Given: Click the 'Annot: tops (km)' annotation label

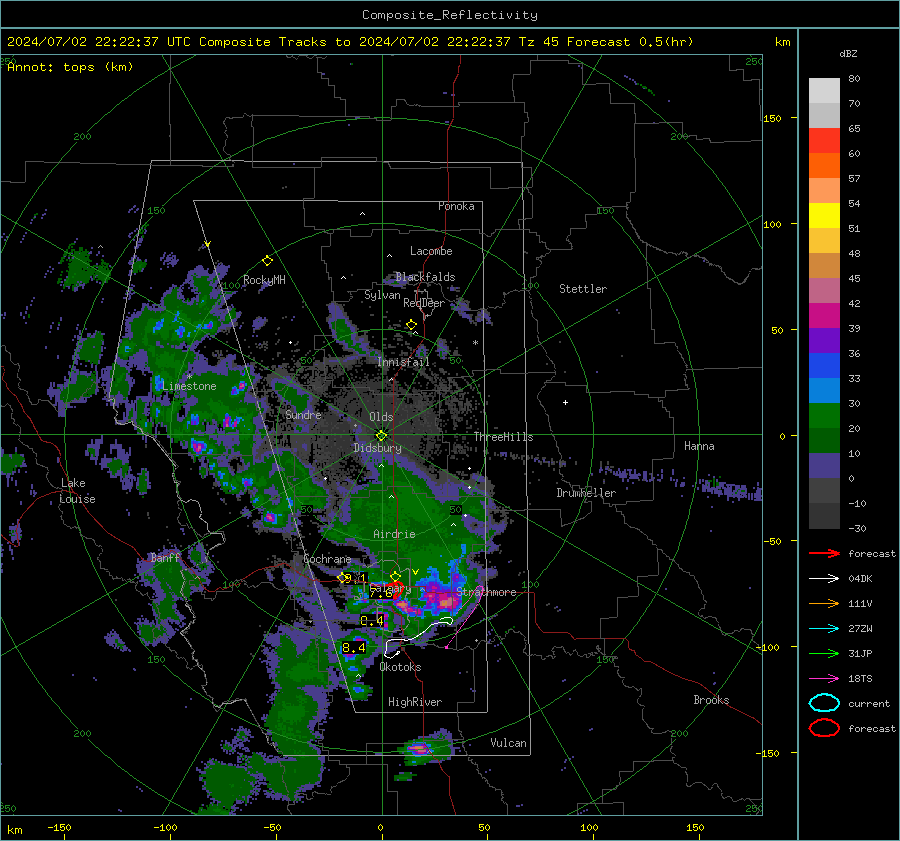Looking at the screenshot, I should pyautogui.click(x=70, y=67).
